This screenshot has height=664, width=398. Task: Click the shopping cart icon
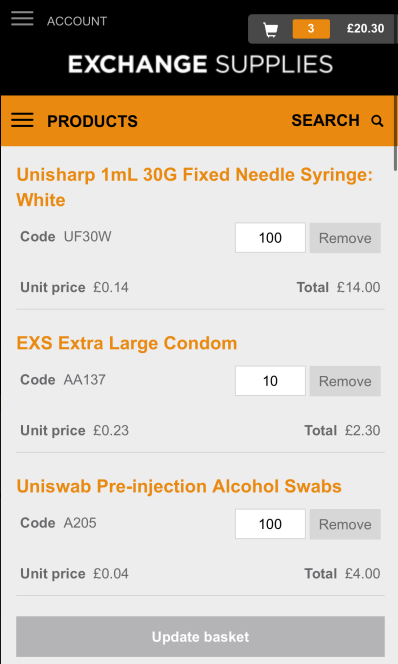point(271,29)
